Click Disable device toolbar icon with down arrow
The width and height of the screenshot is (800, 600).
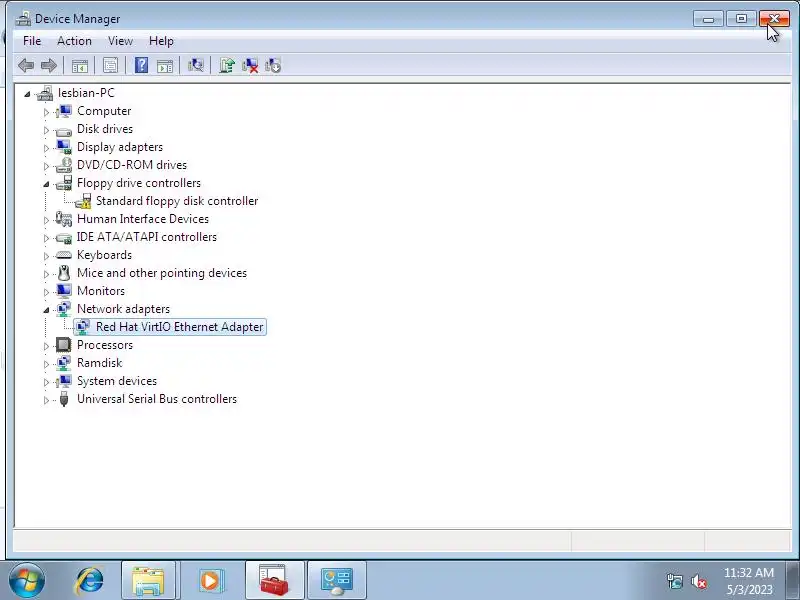(273, 65)
